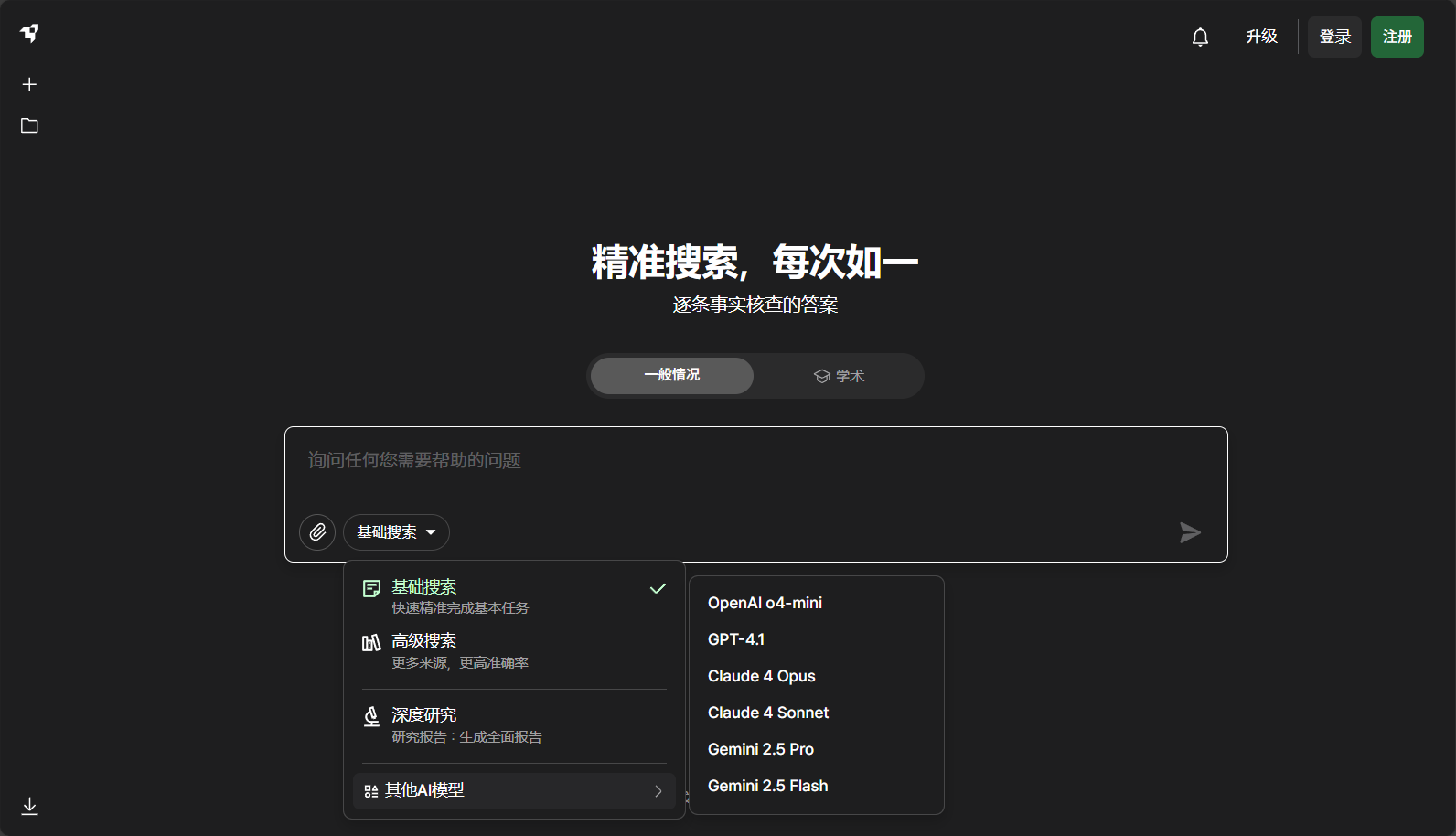1456x836 pixels.
Task: Choose 深度研究 deep research option
Action: 514,725
